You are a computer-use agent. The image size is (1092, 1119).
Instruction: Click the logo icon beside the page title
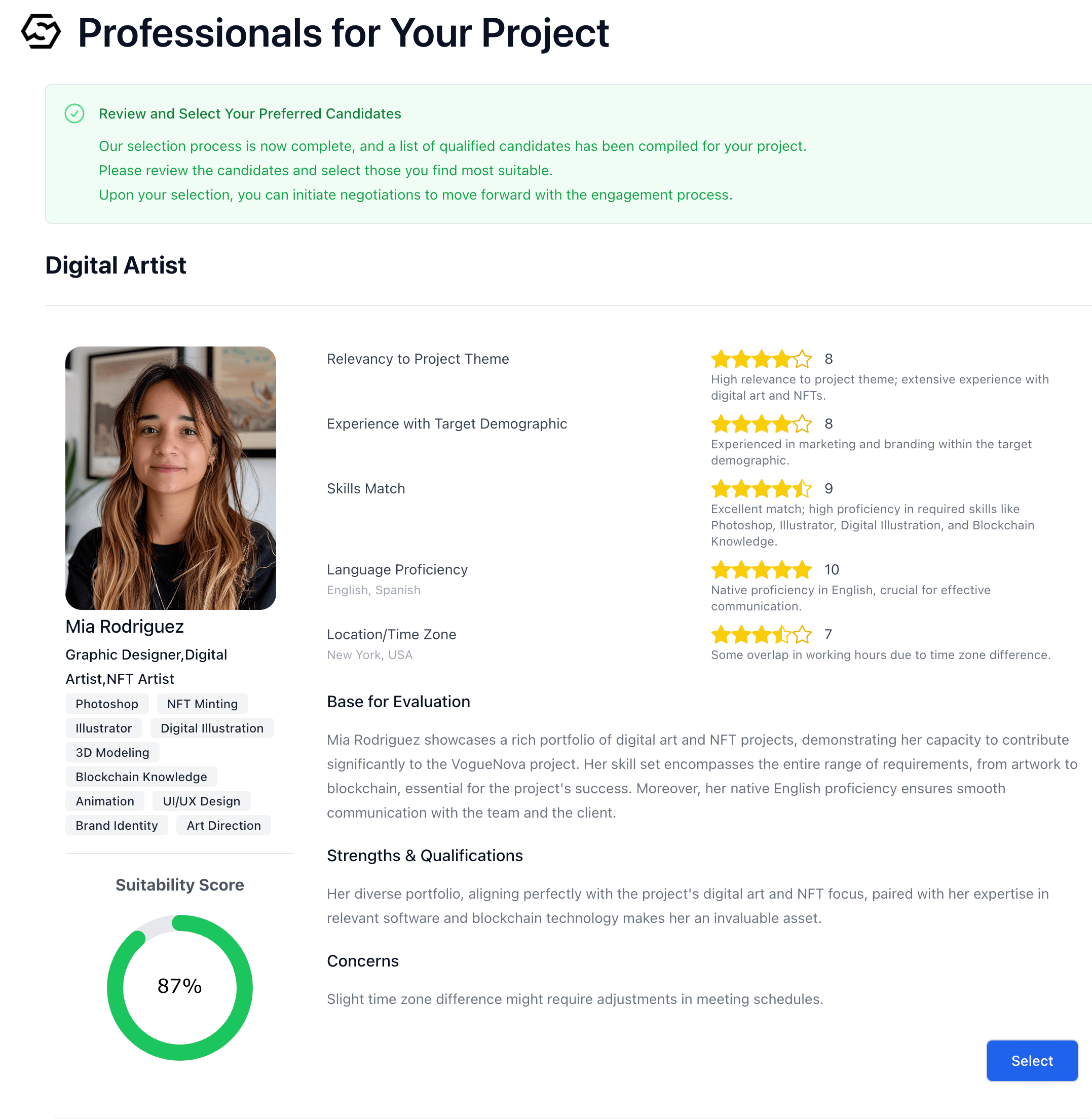coord(41,31)
